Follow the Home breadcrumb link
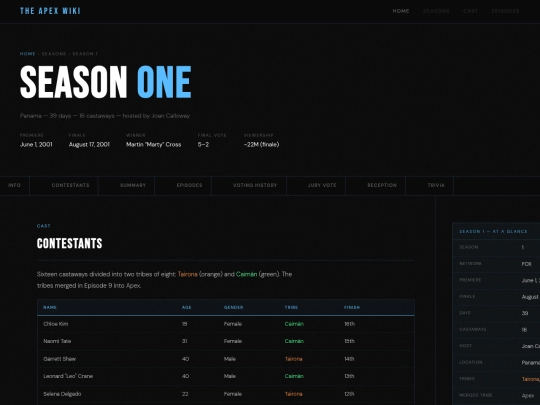Image resolution: width=540 pixels, height=405 pixels. [x=28, y=54]
